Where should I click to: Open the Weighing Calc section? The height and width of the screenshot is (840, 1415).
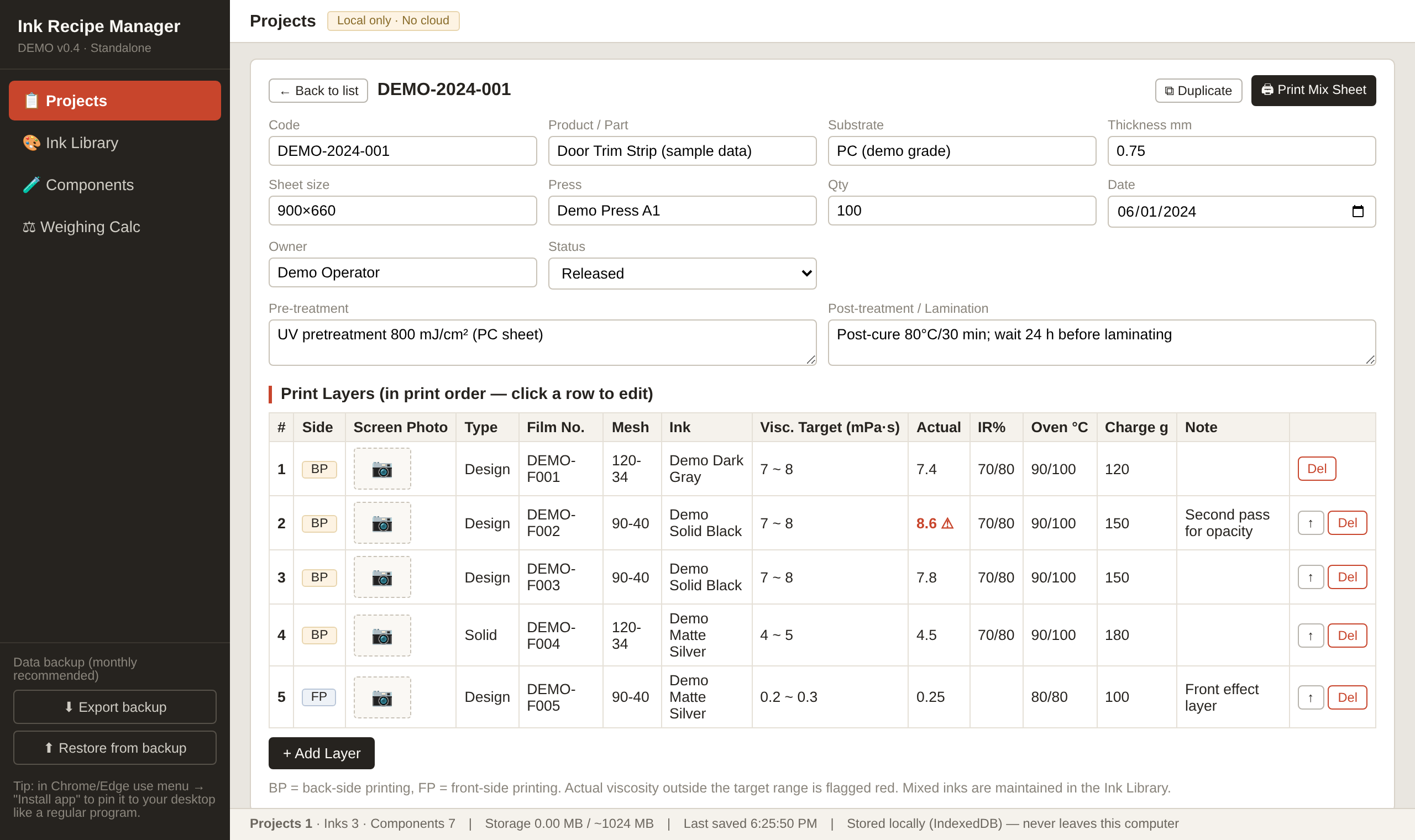pyautogui.click(x=115, y=227)
